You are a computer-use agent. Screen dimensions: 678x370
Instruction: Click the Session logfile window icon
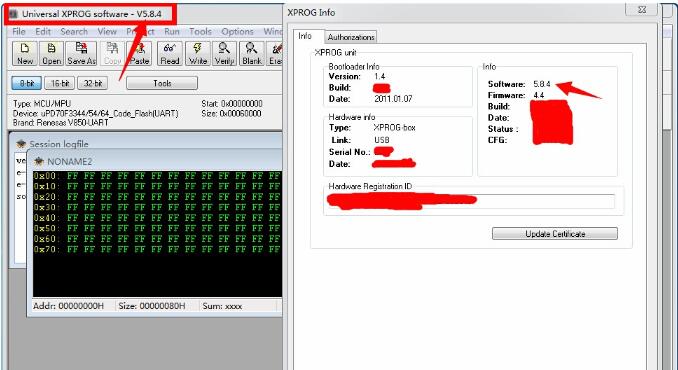(x=21, y=144)
